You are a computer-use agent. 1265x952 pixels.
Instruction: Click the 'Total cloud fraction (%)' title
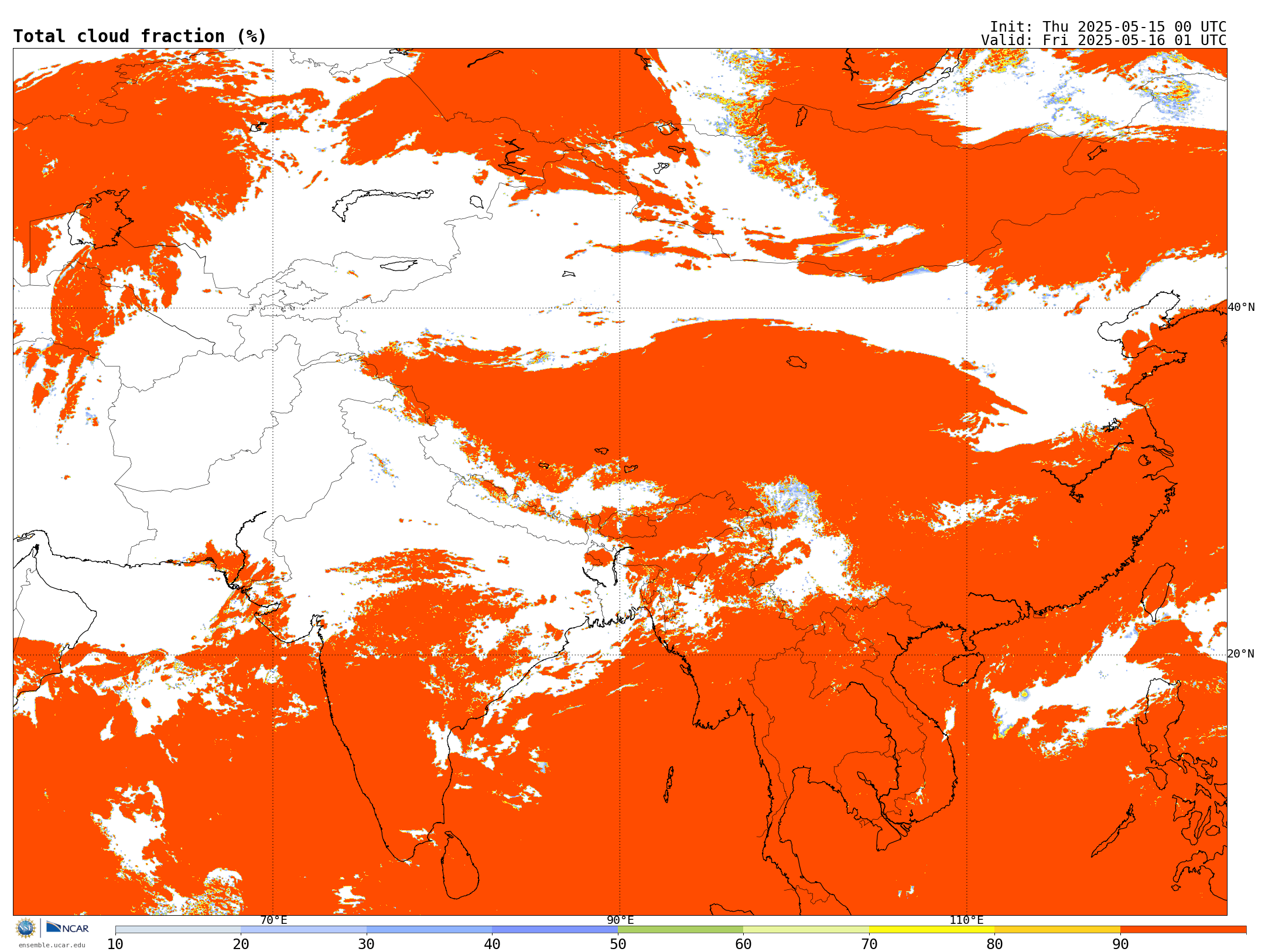[140, 36]
